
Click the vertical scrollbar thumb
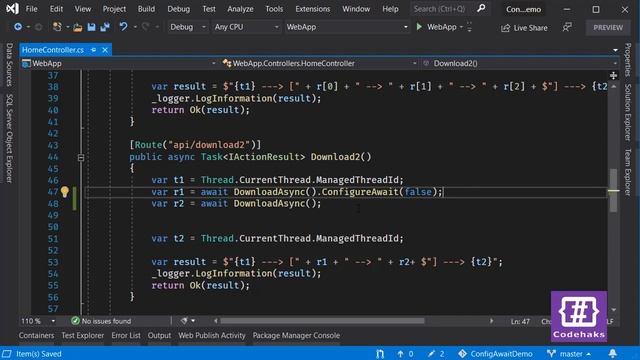click(x=613, y=190)
